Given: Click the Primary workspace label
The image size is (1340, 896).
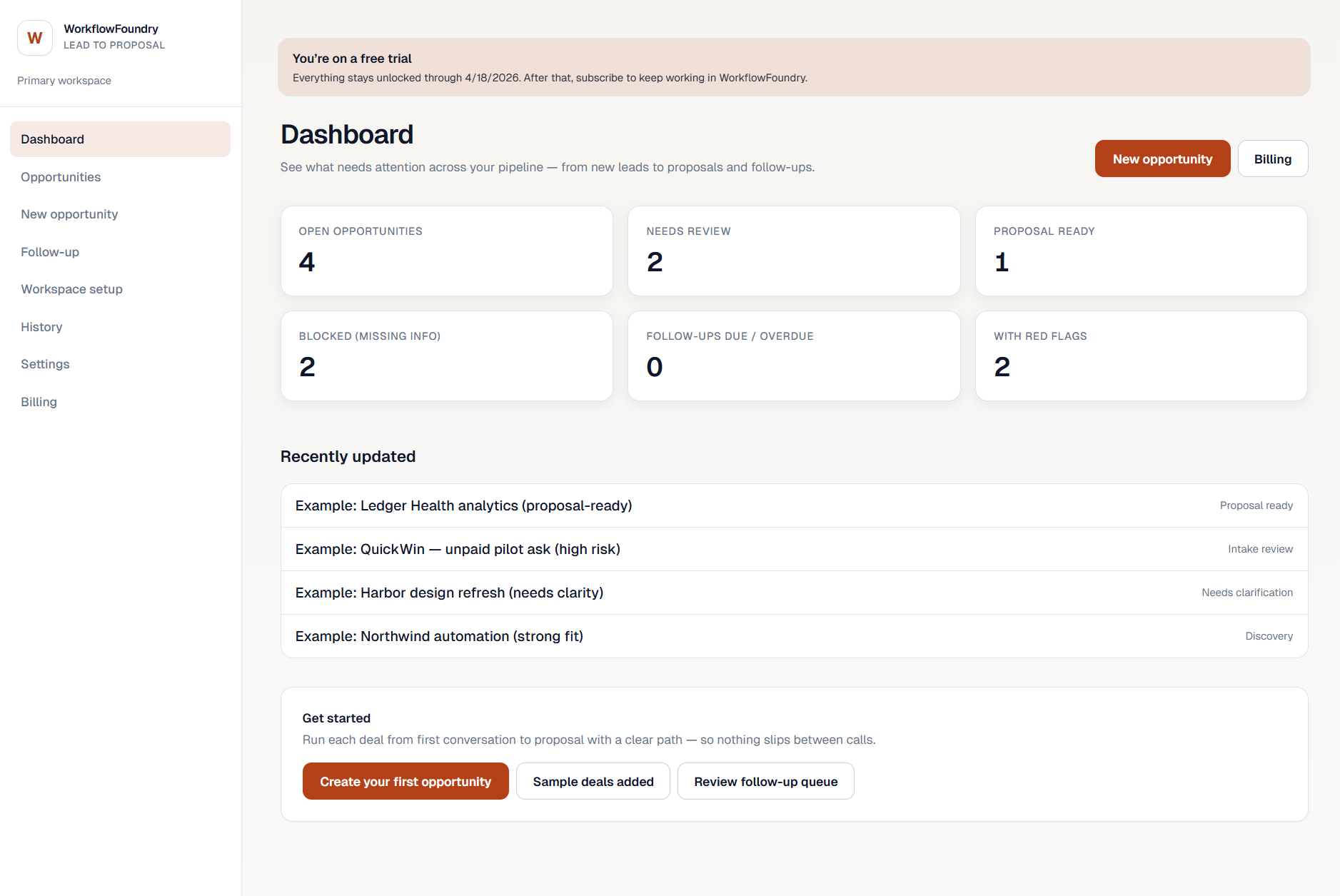Looking at the screenshot, I should [x=64, y=80].
